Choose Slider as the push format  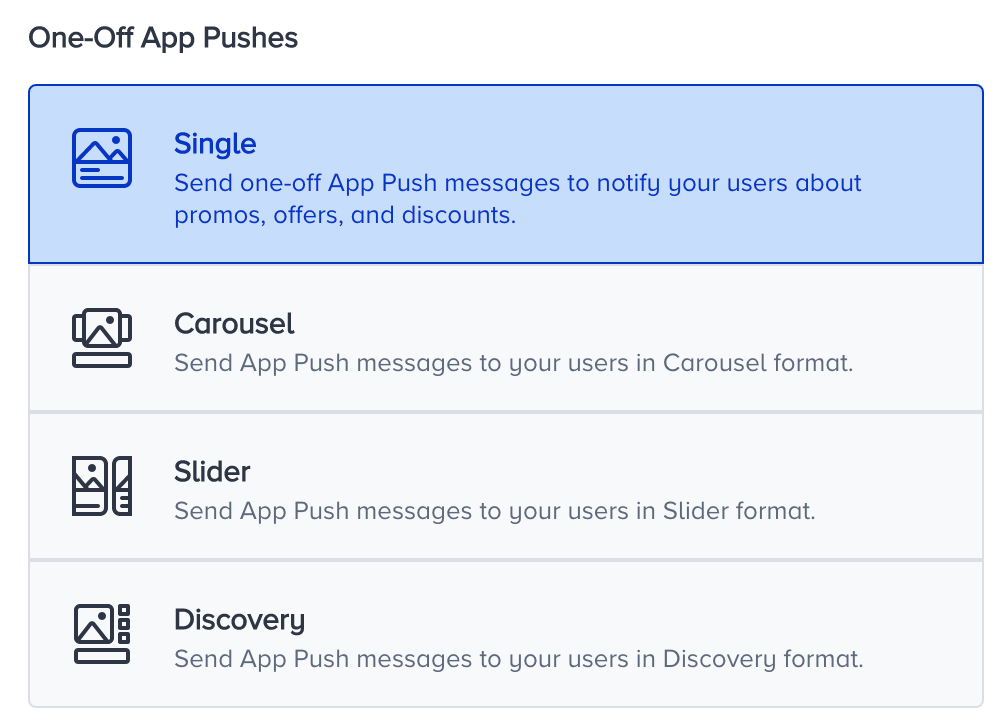click(x=504, y=485)
